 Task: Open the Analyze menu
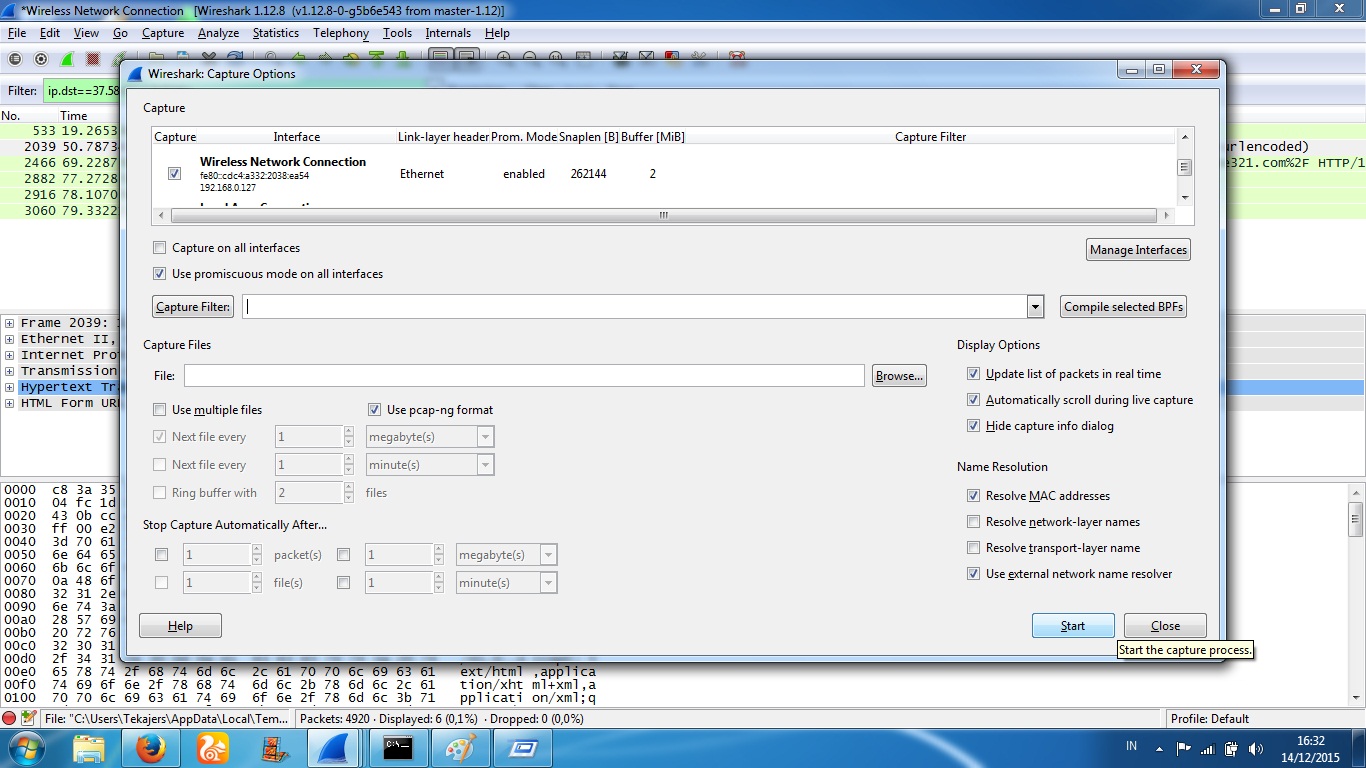[x=218, y=33]
